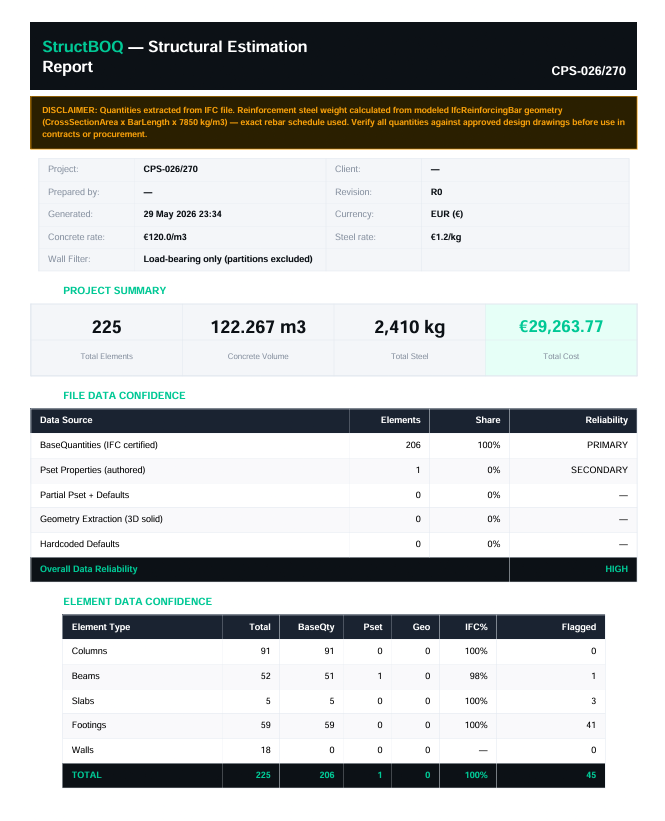Click the generated date 29 May 2026 23:34
The image size is (665, 821).
(182, 214)
